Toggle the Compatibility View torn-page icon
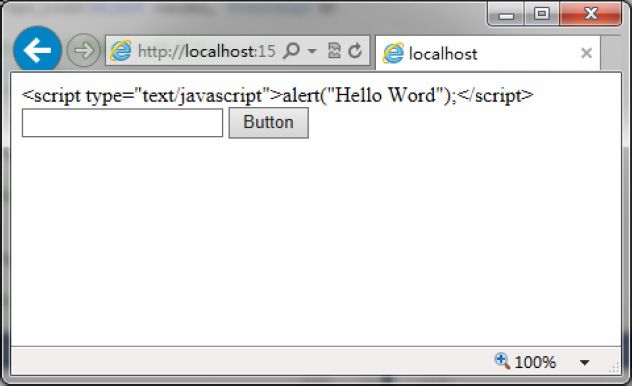The height and width of the screenshot is (386, 632). click(x=334, y=51)
